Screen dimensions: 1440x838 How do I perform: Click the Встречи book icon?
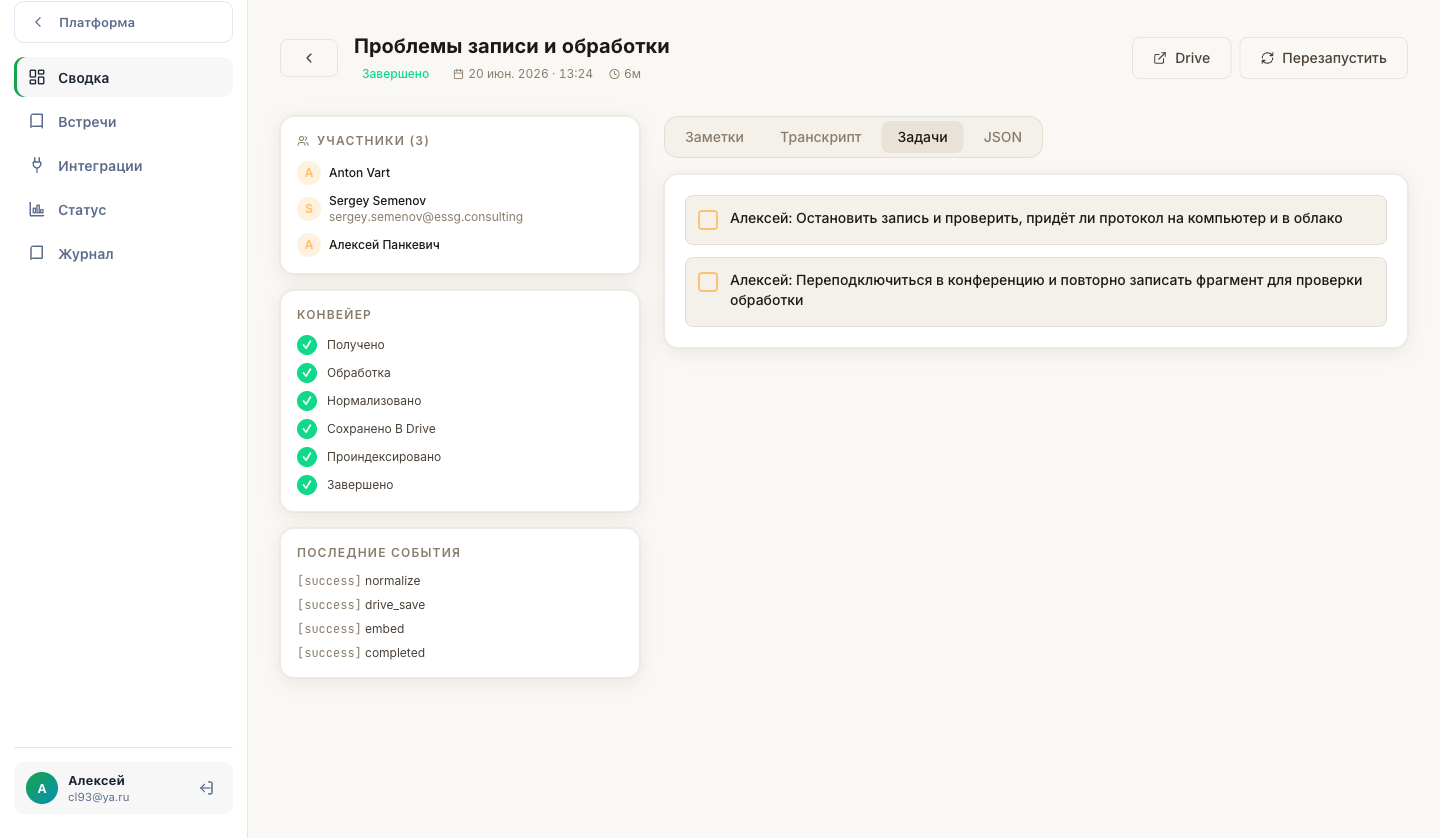click(x=37, y=121)
